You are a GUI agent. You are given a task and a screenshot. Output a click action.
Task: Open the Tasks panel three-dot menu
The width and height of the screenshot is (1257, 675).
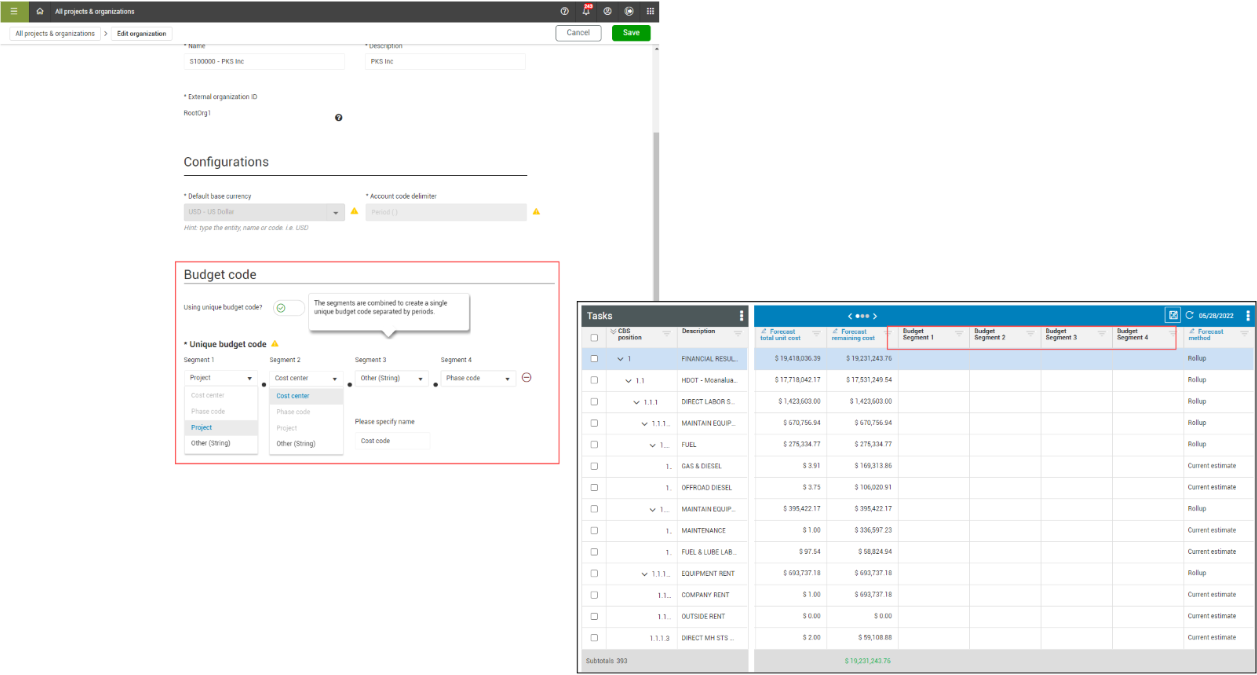(x=741, y=315)
